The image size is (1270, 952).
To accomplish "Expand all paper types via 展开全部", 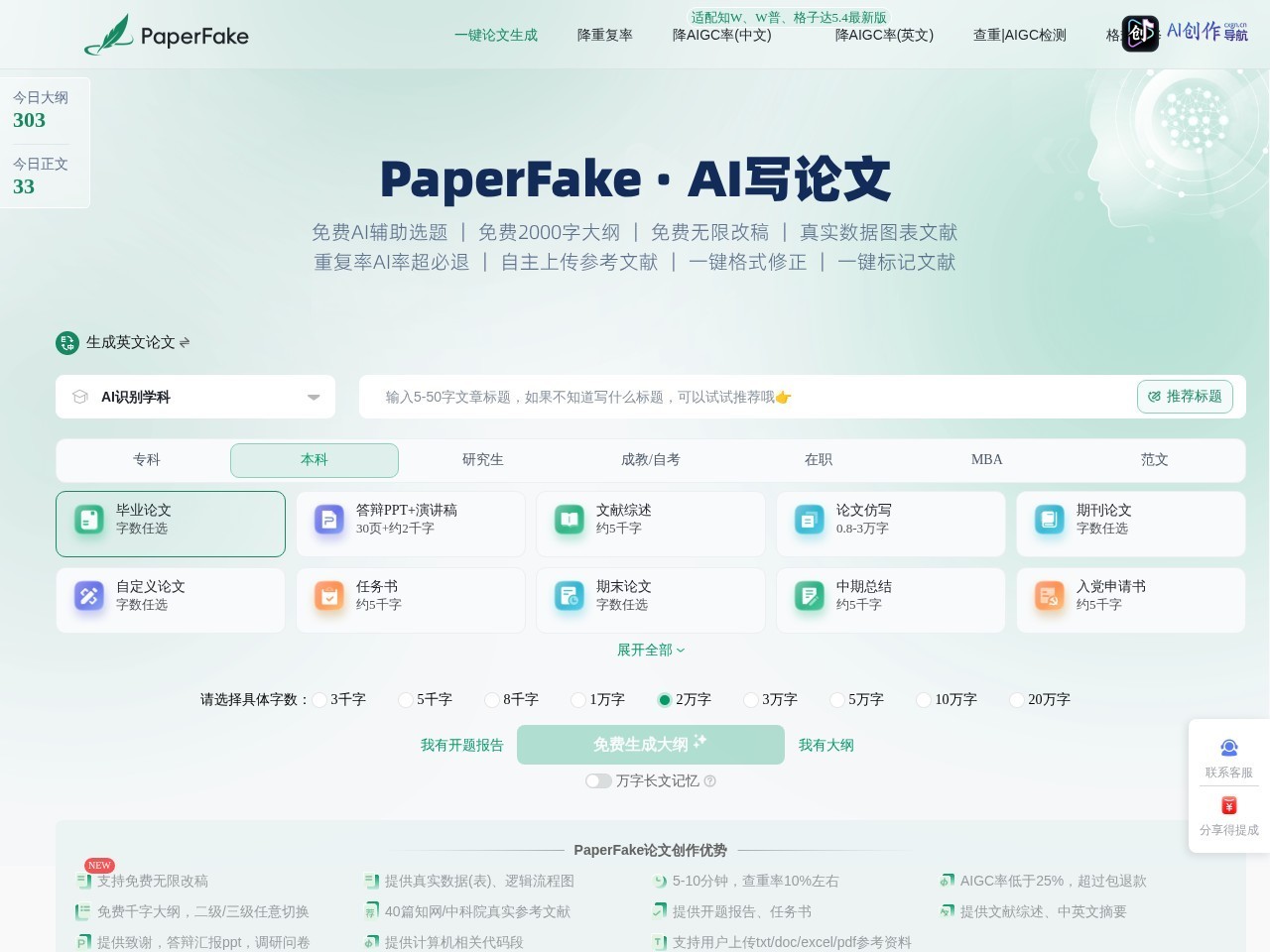I will click(651, 650).
